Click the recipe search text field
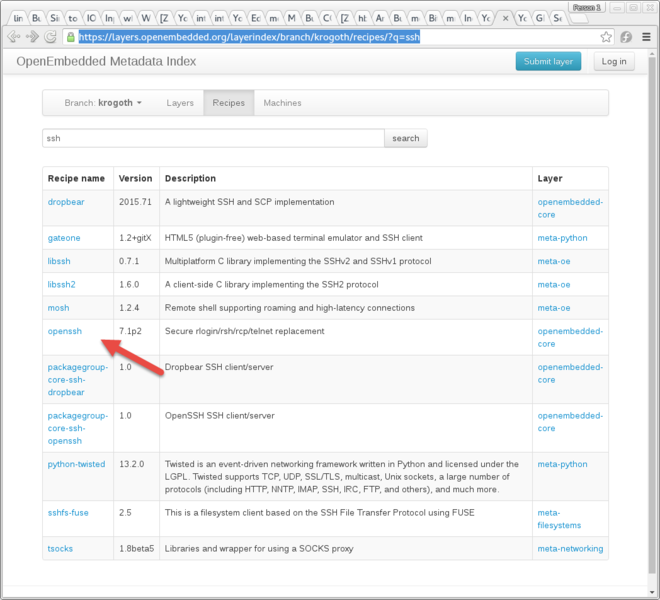The height and width of the screenshot is (600, 660). coord(213,138)
